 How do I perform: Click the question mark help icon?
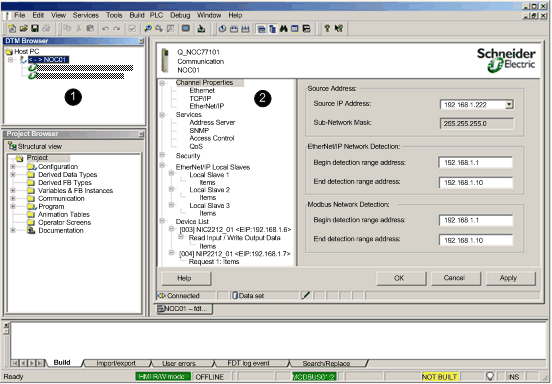click(x=327, y=29)
